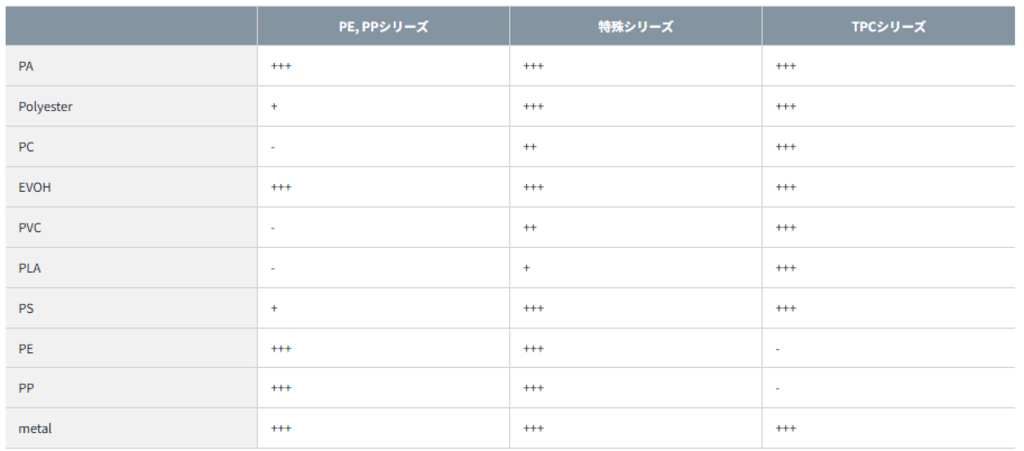Select the PS row label
Screen dimensions: 1024x451
coord(27,308)
